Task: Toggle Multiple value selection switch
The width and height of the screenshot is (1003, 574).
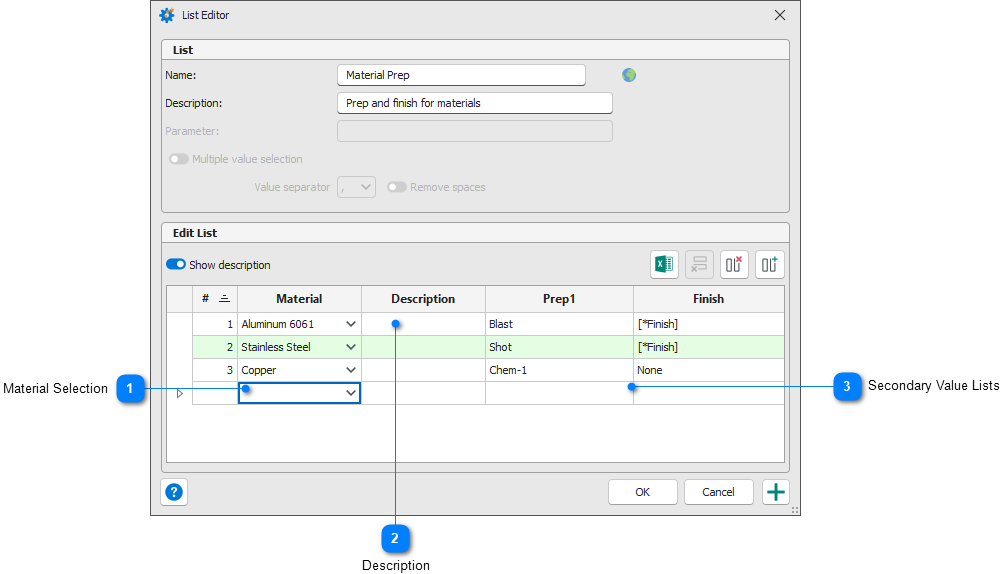Action: point(178,159)
